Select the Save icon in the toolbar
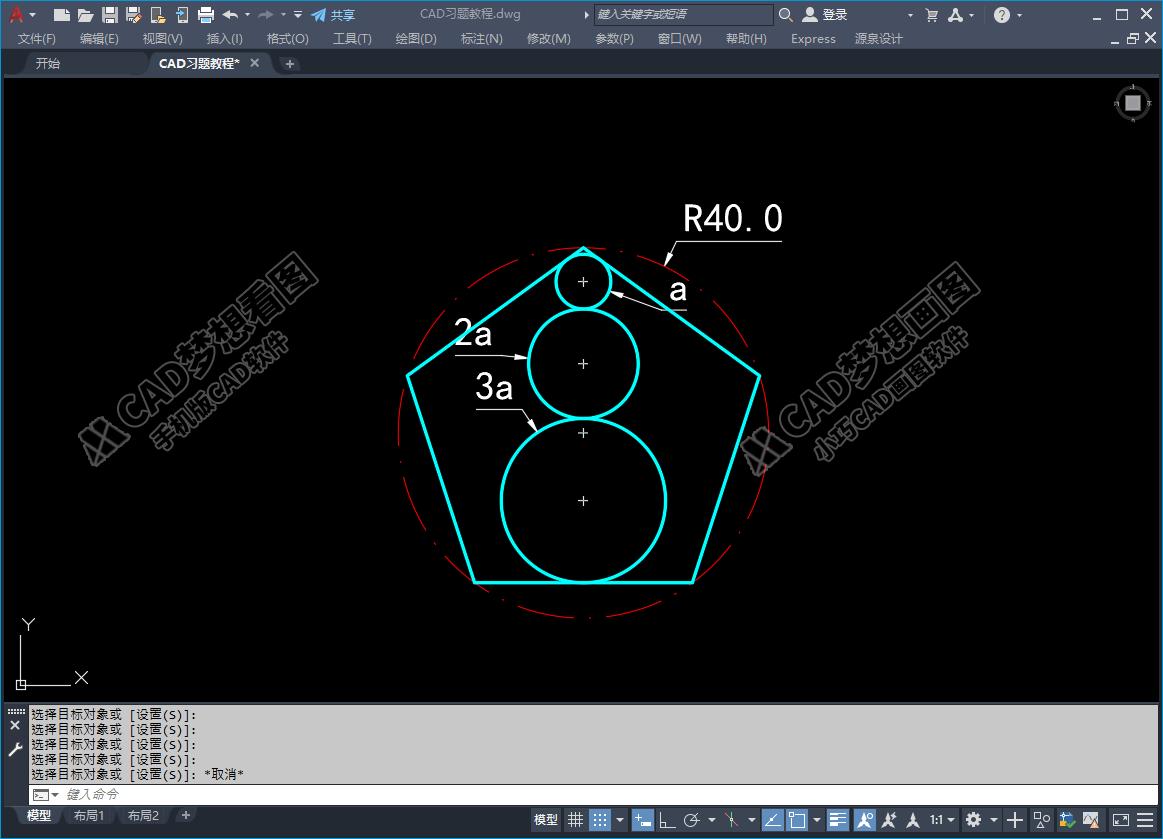1163x839 pixels. 111,15
